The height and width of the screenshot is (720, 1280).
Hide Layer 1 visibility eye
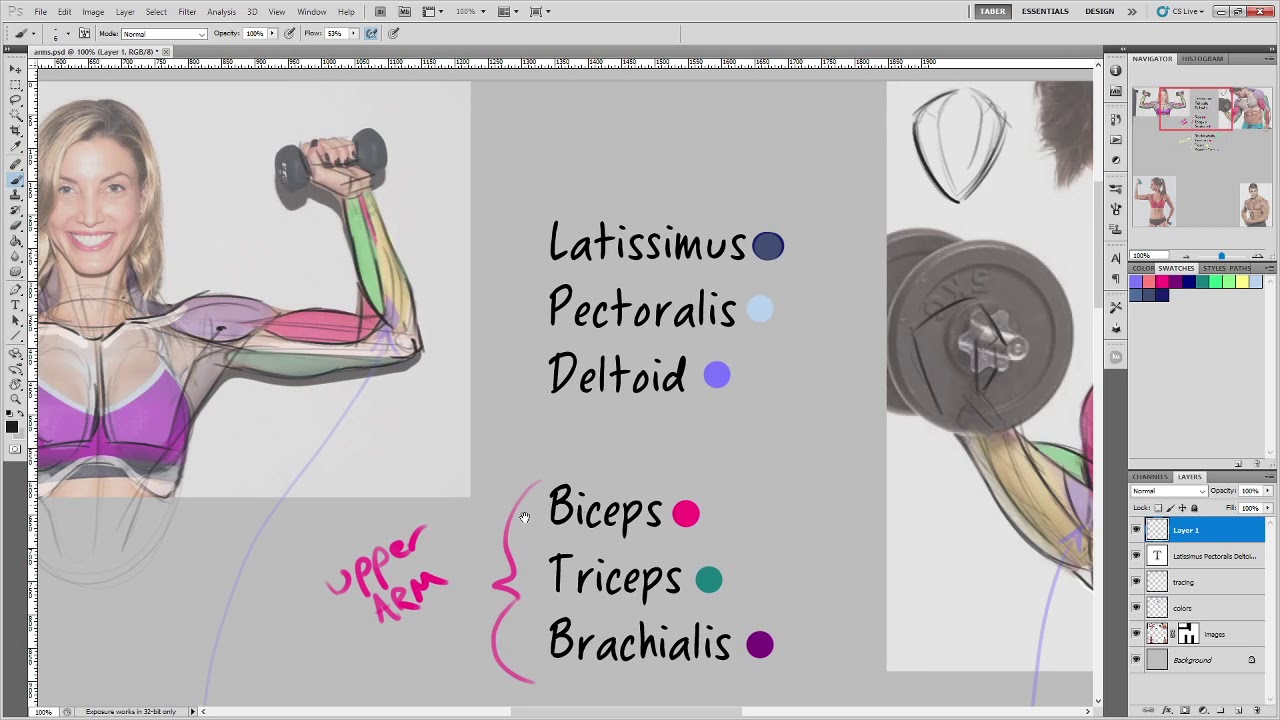[x=1136, y=530]
